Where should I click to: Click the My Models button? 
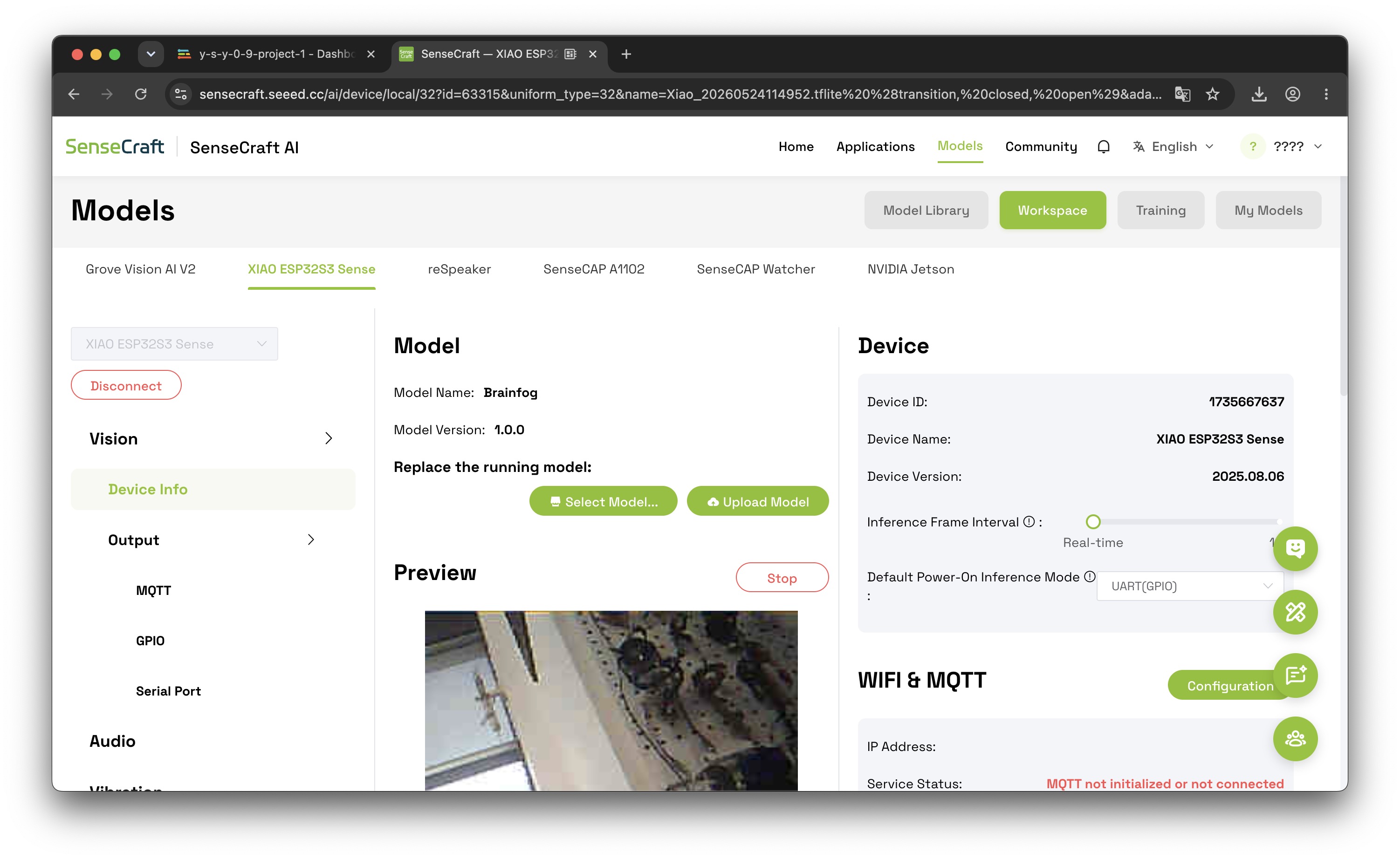click(1268, 210)
